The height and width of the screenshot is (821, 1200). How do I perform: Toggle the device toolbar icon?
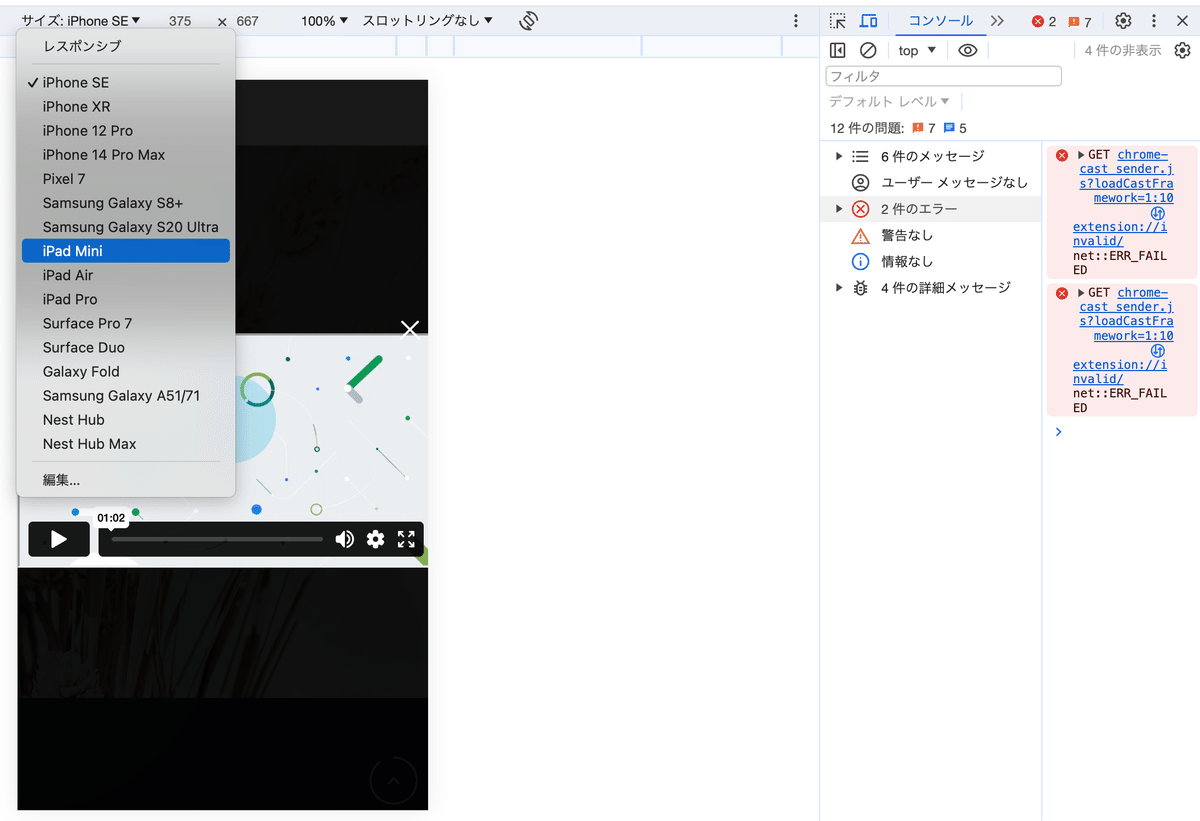(x=869, y=21)
